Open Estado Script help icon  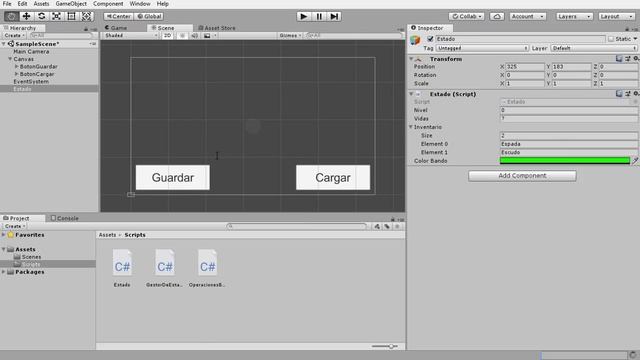619,94
